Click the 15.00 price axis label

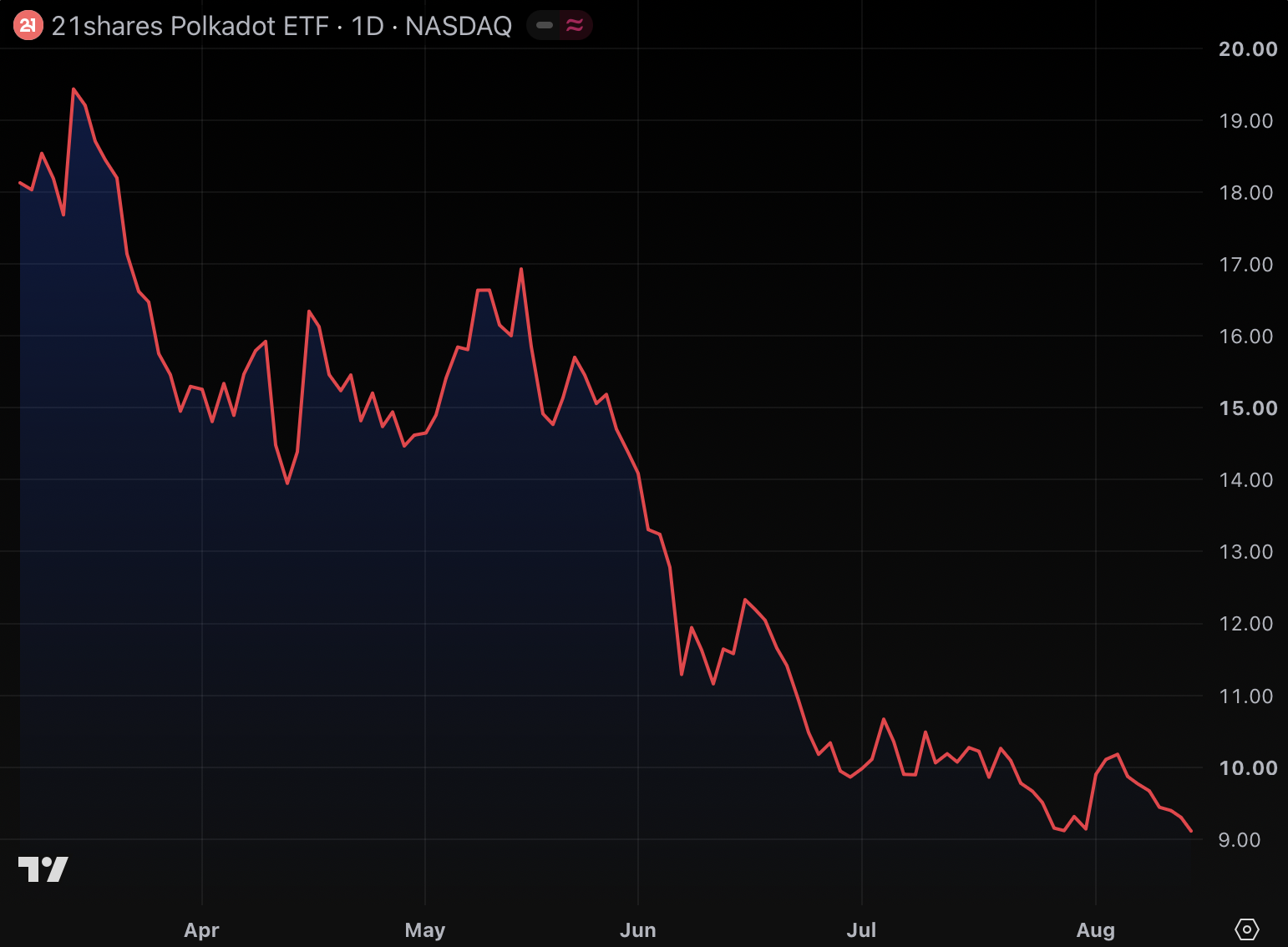1248,408
